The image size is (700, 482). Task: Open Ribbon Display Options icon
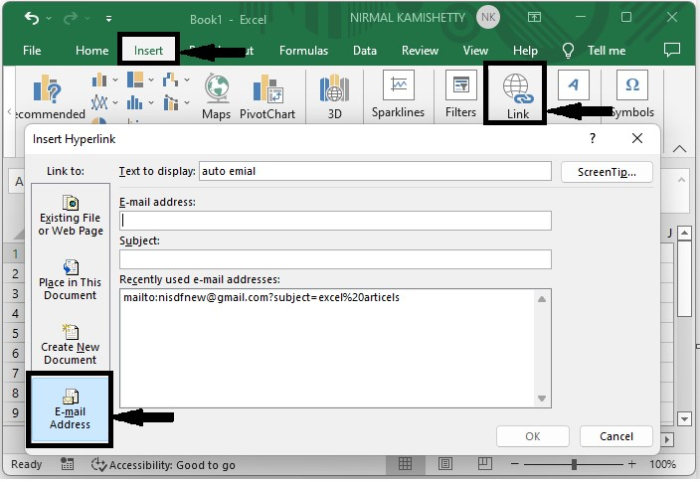click(534, 17)
